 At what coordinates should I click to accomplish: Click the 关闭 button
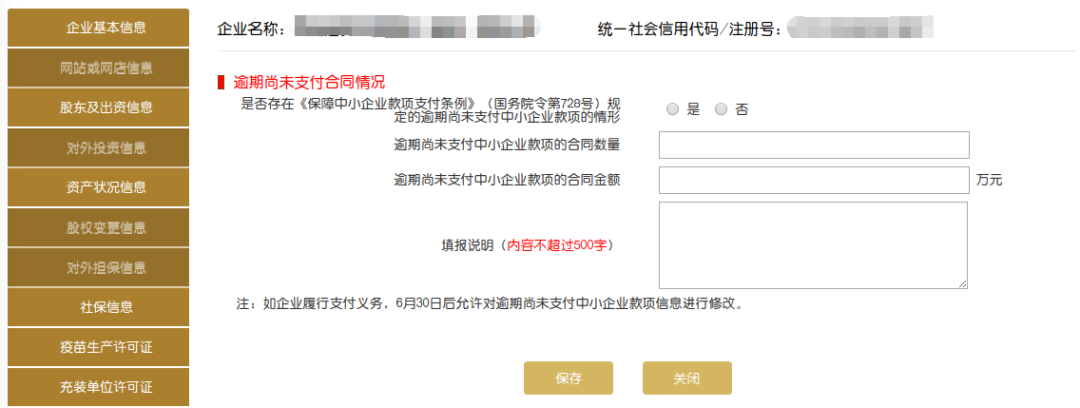pos(687,378)
